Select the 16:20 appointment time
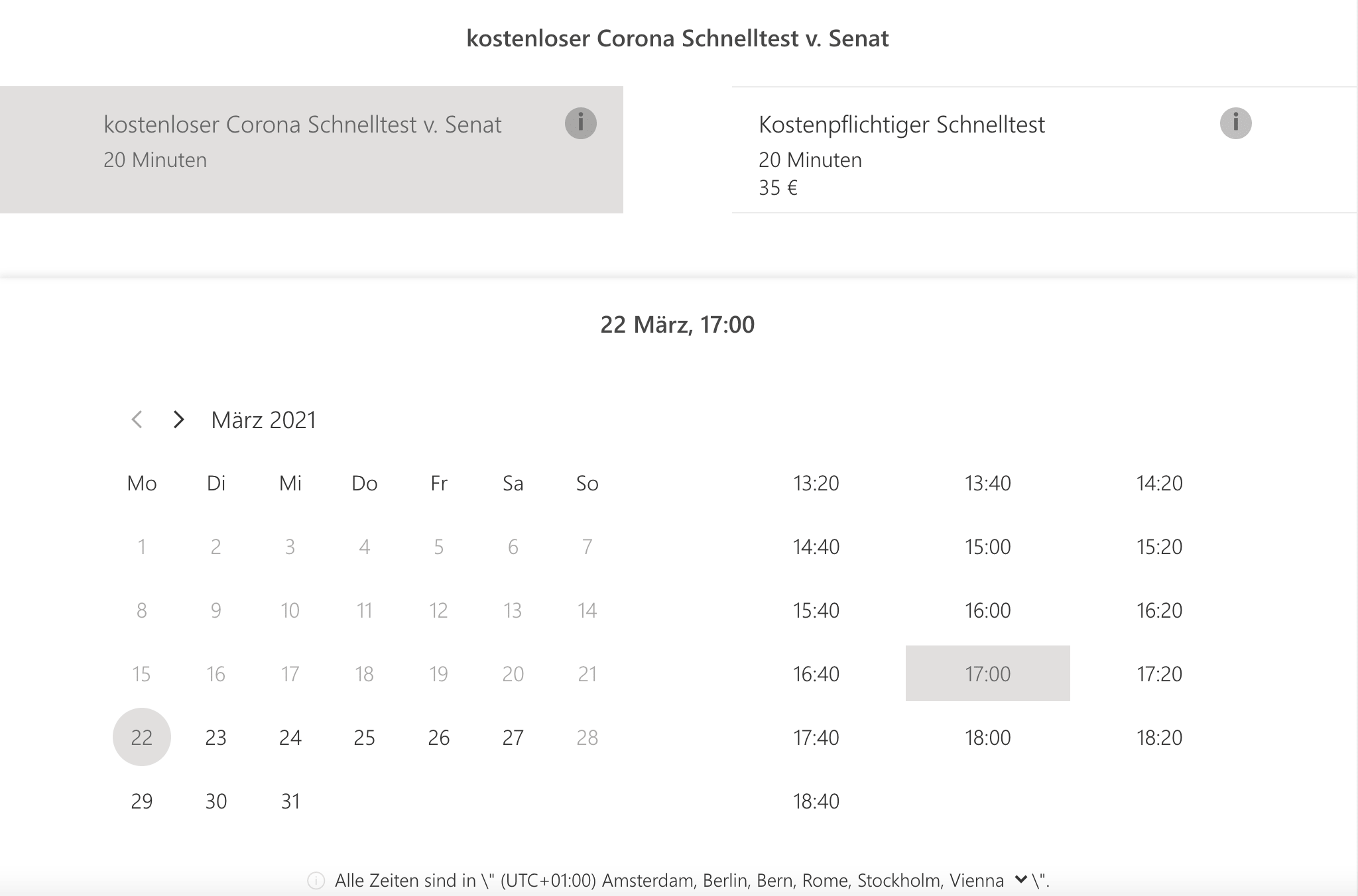This screenshot has height=896, width=1358. pyautogui.click(x=1160, y=610)
